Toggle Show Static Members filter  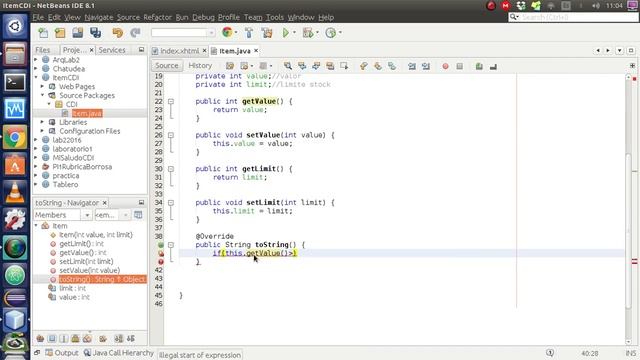pyautogui.click(x=64, y=338)
